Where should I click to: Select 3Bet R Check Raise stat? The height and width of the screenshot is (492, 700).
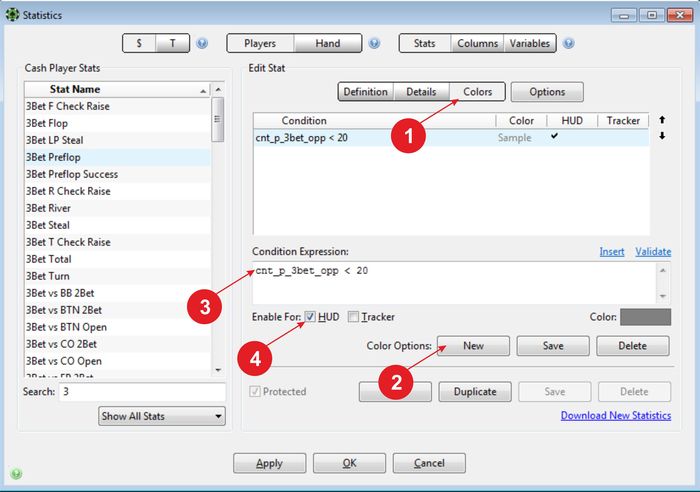pyautogui.click(x=117, y=191)
